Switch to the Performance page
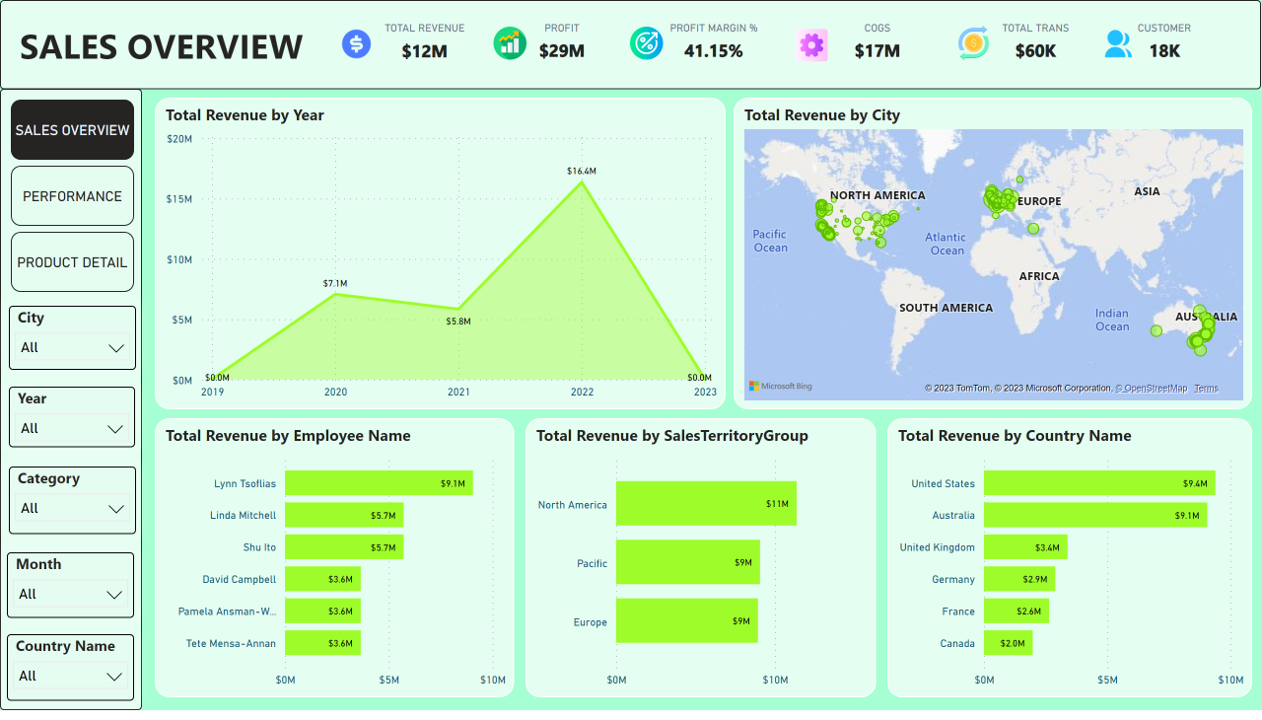 (x=72, y=196)
